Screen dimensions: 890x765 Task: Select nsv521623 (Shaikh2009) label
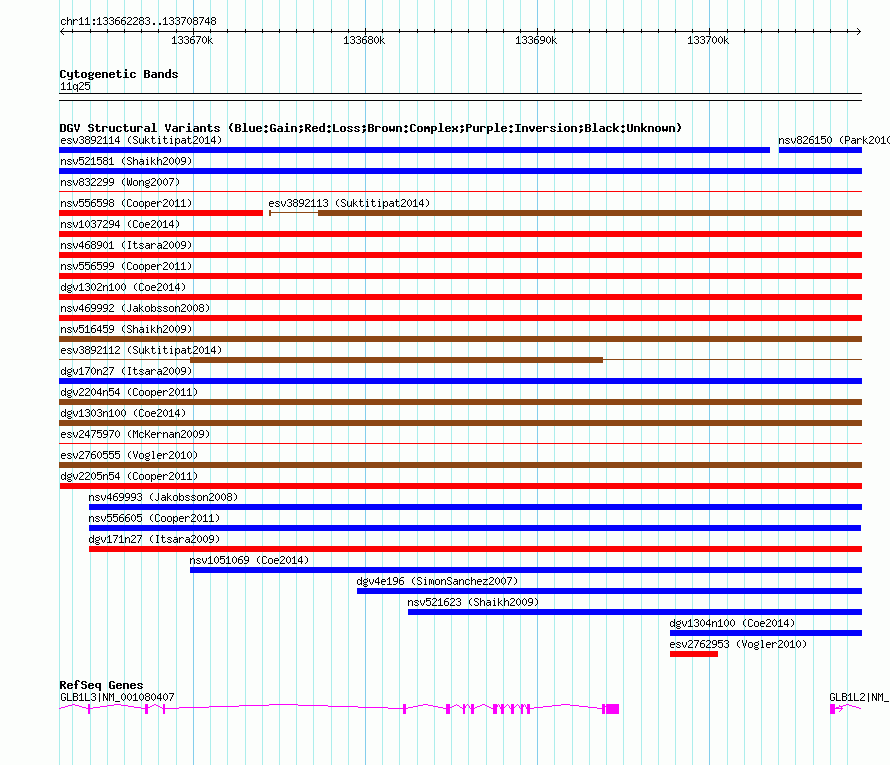pyautogui.click(x=473, y=602)
